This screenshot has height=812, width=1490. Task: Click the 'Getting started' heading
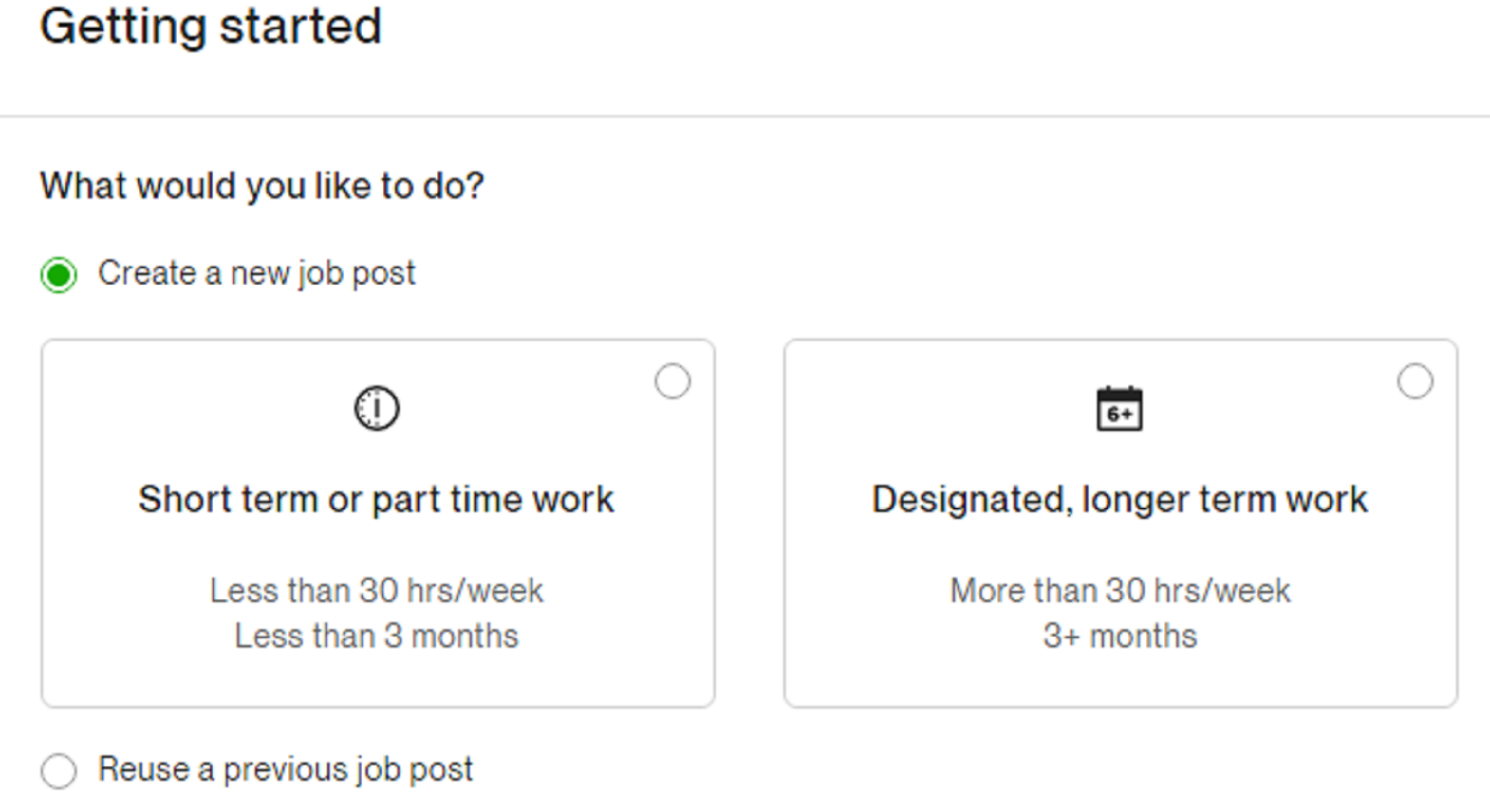(x=211, y=27)
